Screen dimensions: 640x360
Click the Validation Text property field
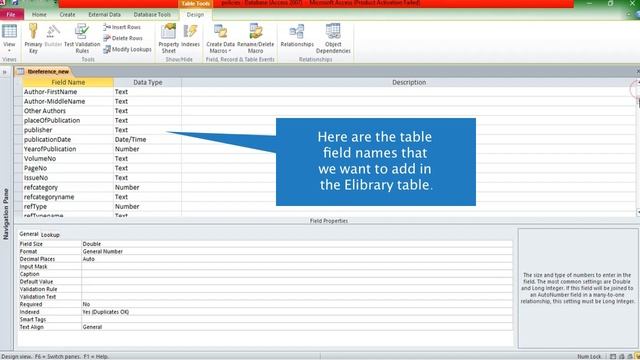(297, 297)
